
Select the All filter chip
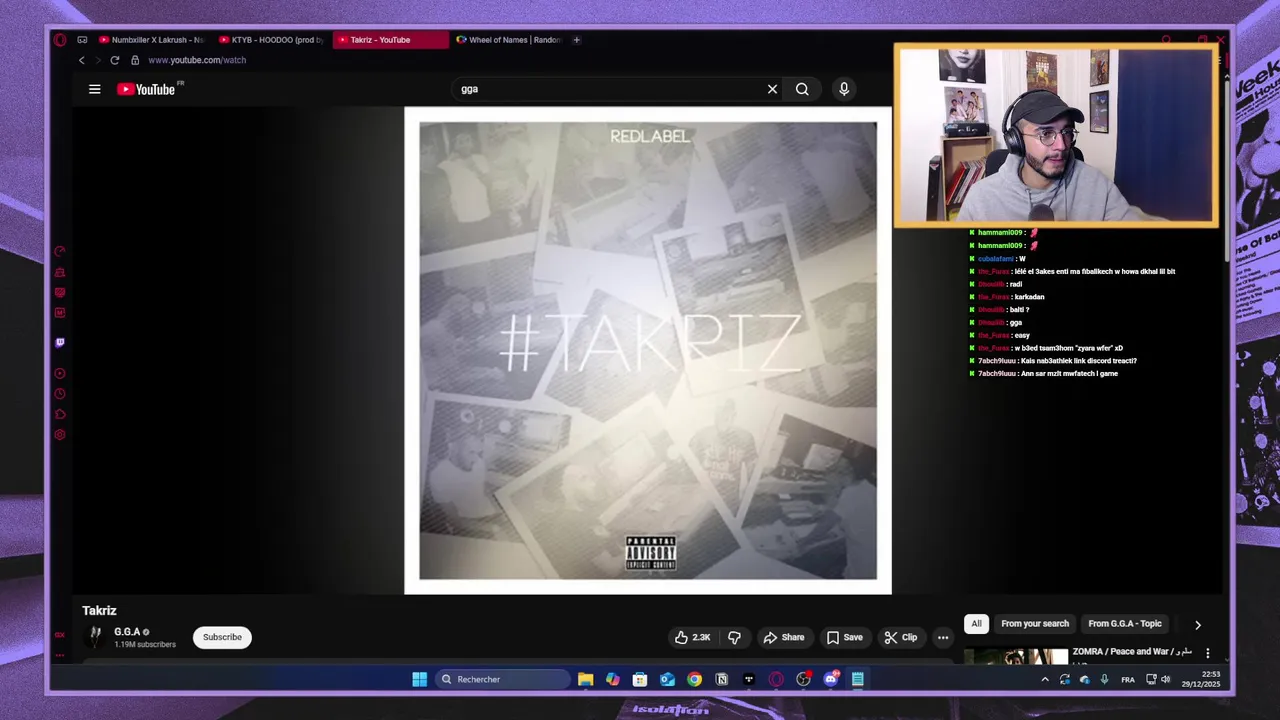(976, 624)
